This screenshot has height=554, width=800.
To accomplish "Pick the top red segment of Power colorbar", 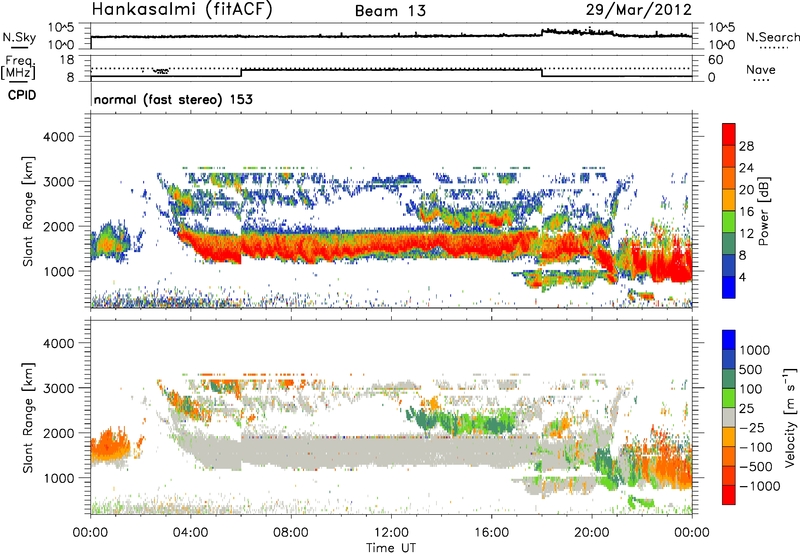I will tap(729, 134).
